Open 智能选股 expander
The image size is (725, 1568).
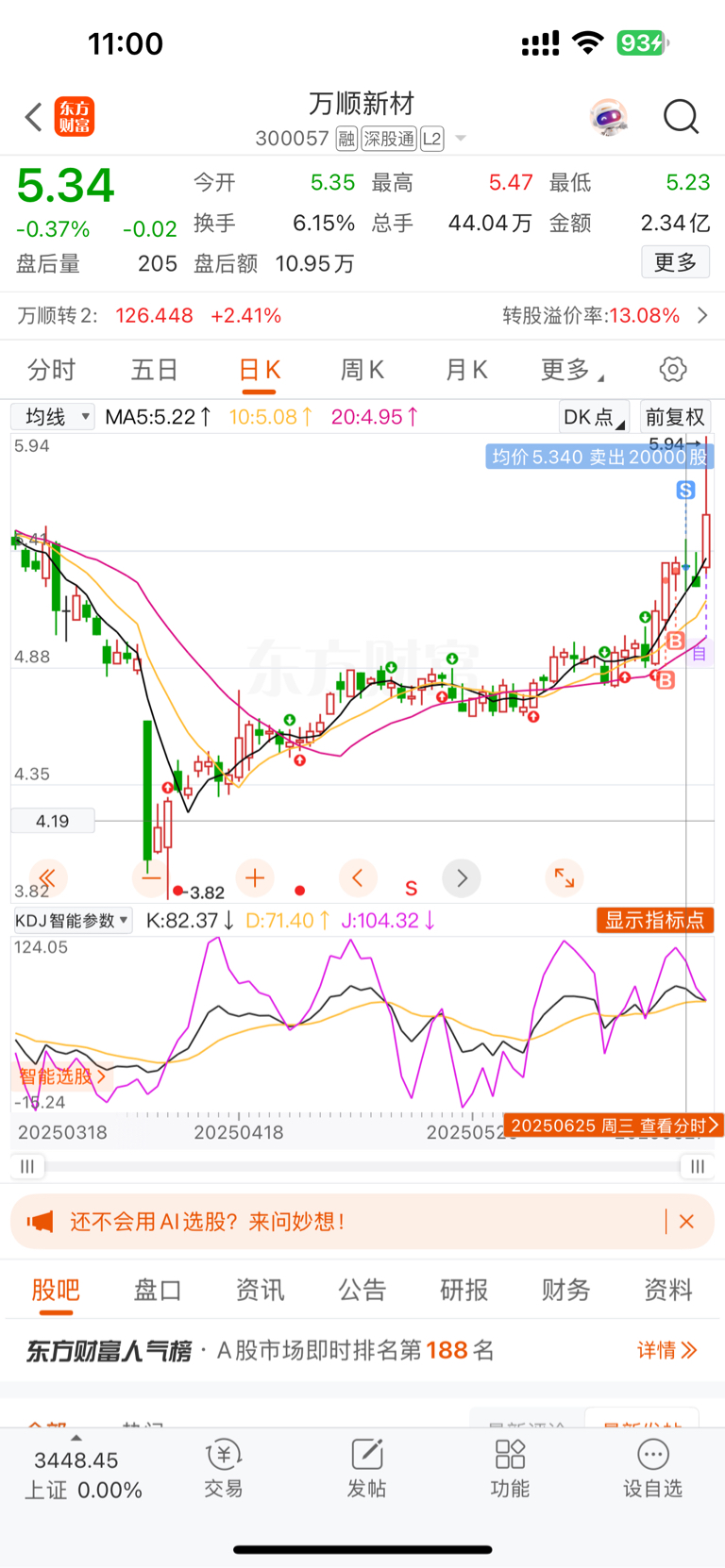[62, 1076]
